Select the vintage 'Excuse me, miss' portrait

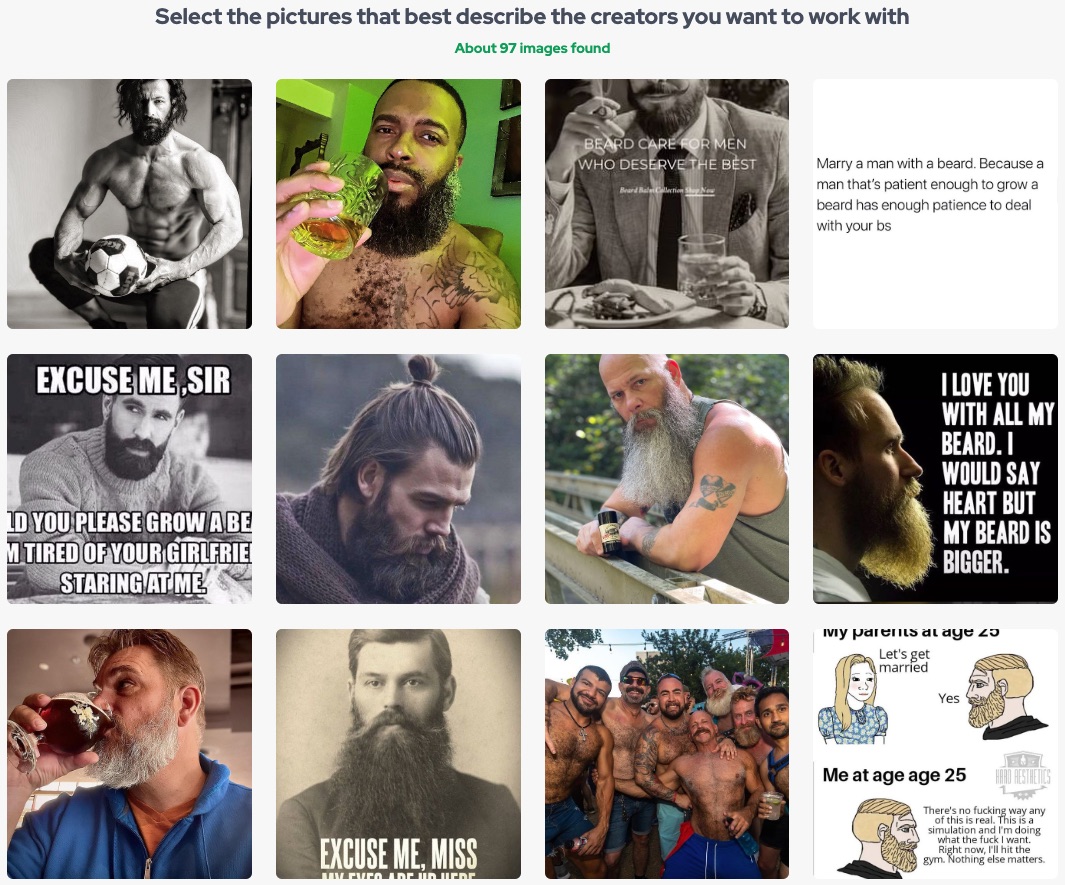(x=398, y=754)
